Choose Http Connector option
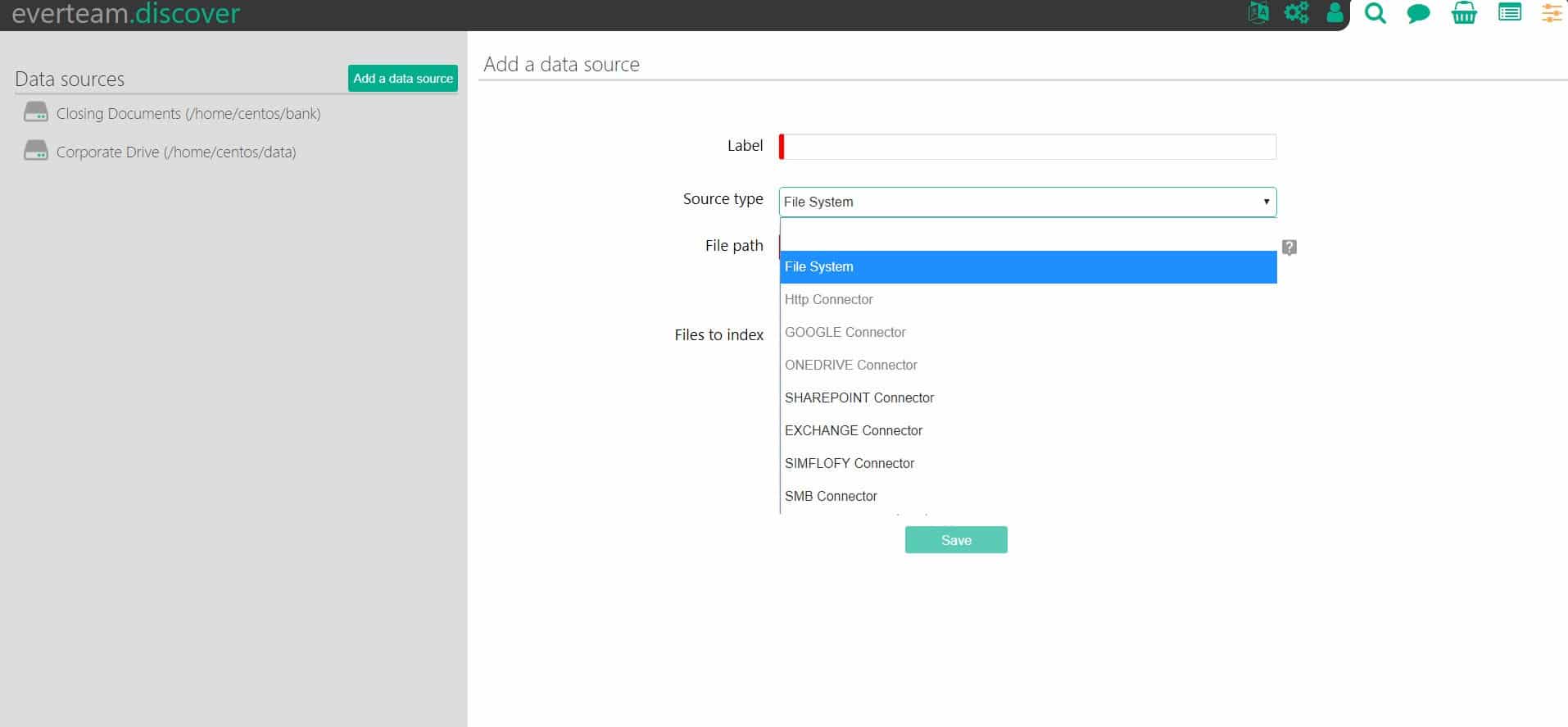1568x727 pixels. tap(1028, 300)
